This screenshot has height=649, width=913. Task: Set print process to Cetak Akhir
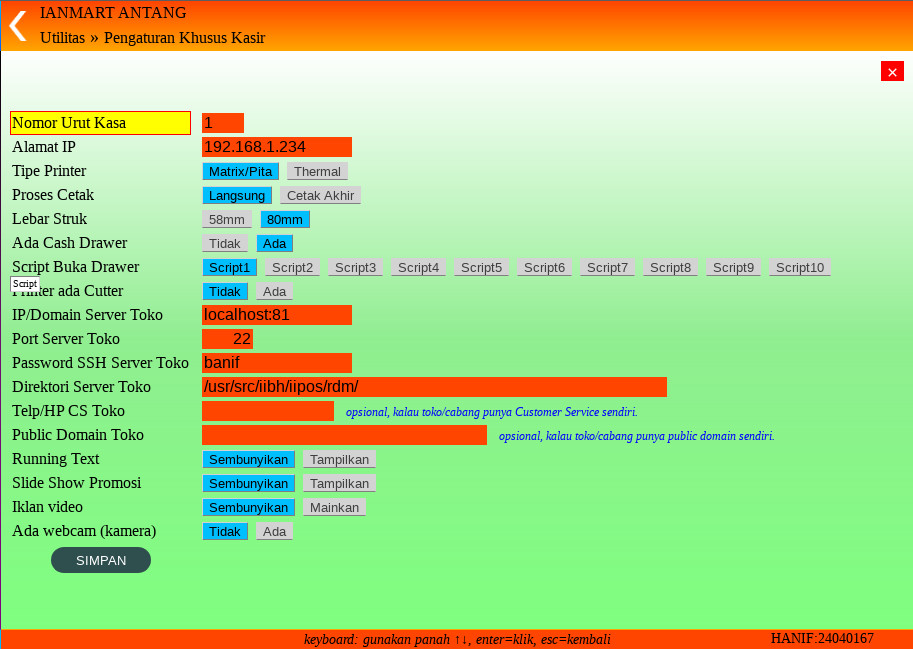320,195
